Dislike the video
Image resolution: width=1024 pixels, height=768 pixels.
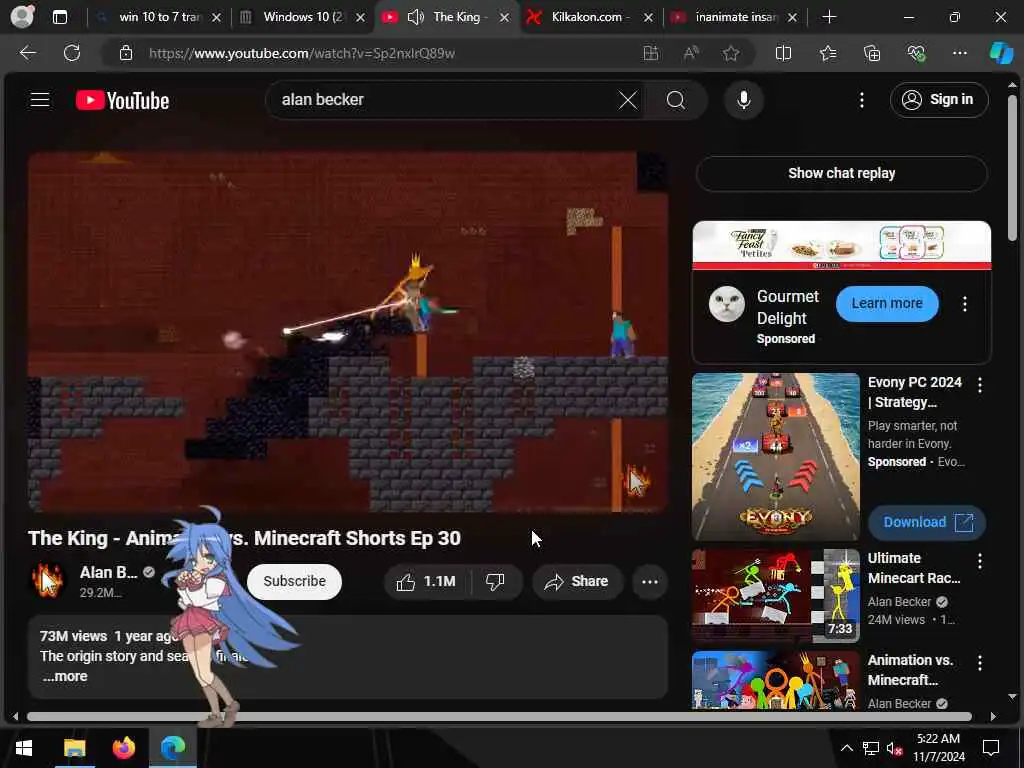point(495,581)
